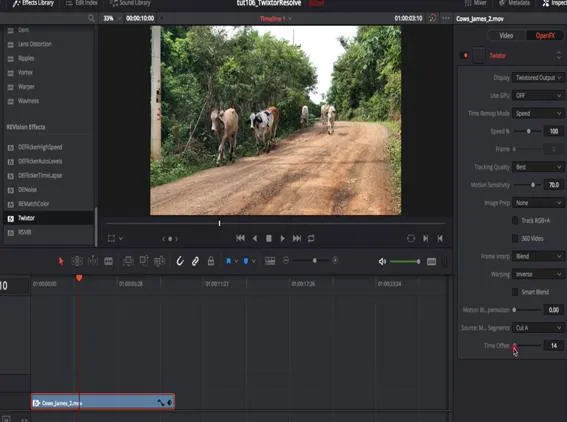Toggle the linked selection chain icon
The height and width of the screenshot is (422, 567).
click(x=195, y=261)
